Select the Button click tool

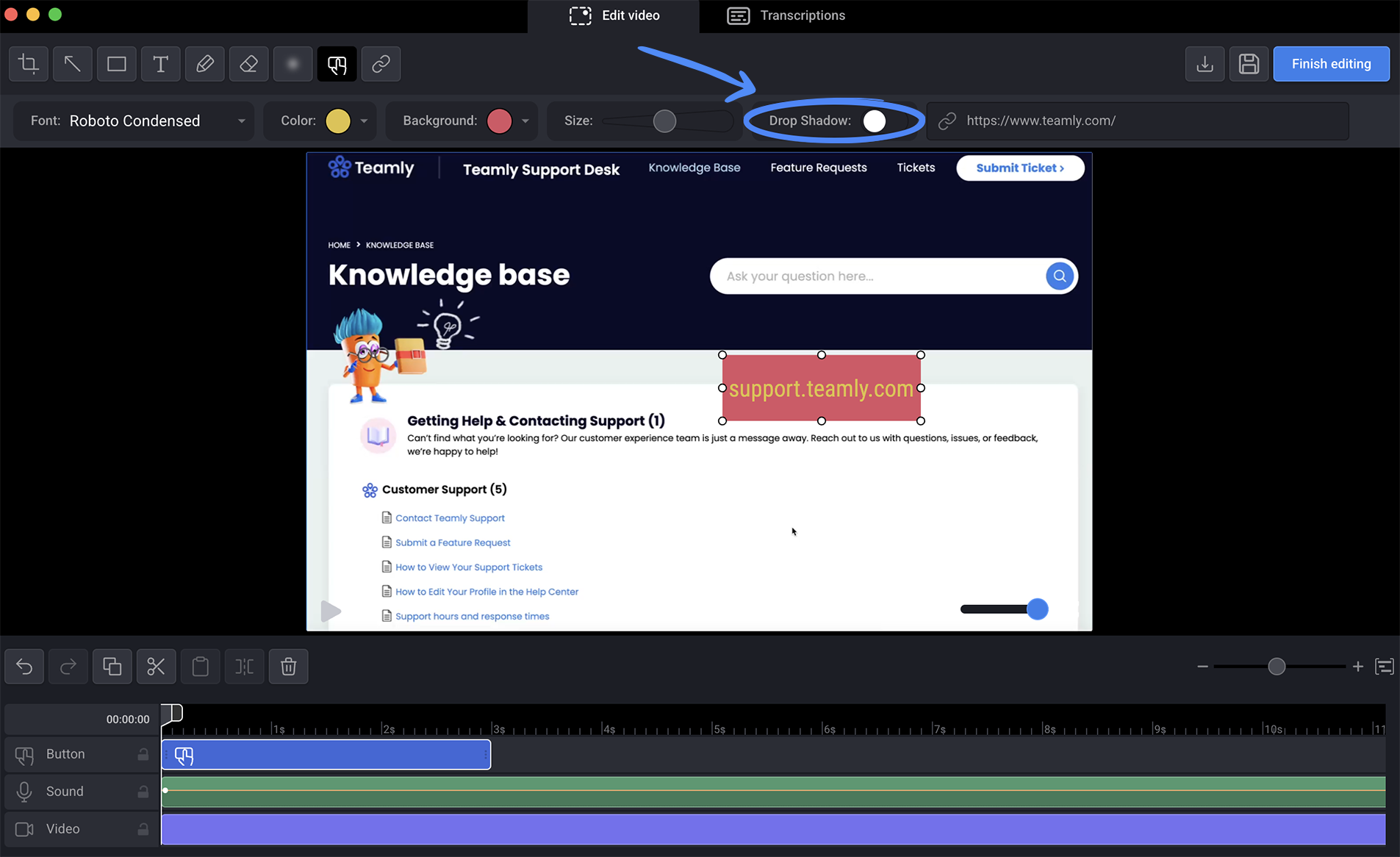[x=337, y=64]
